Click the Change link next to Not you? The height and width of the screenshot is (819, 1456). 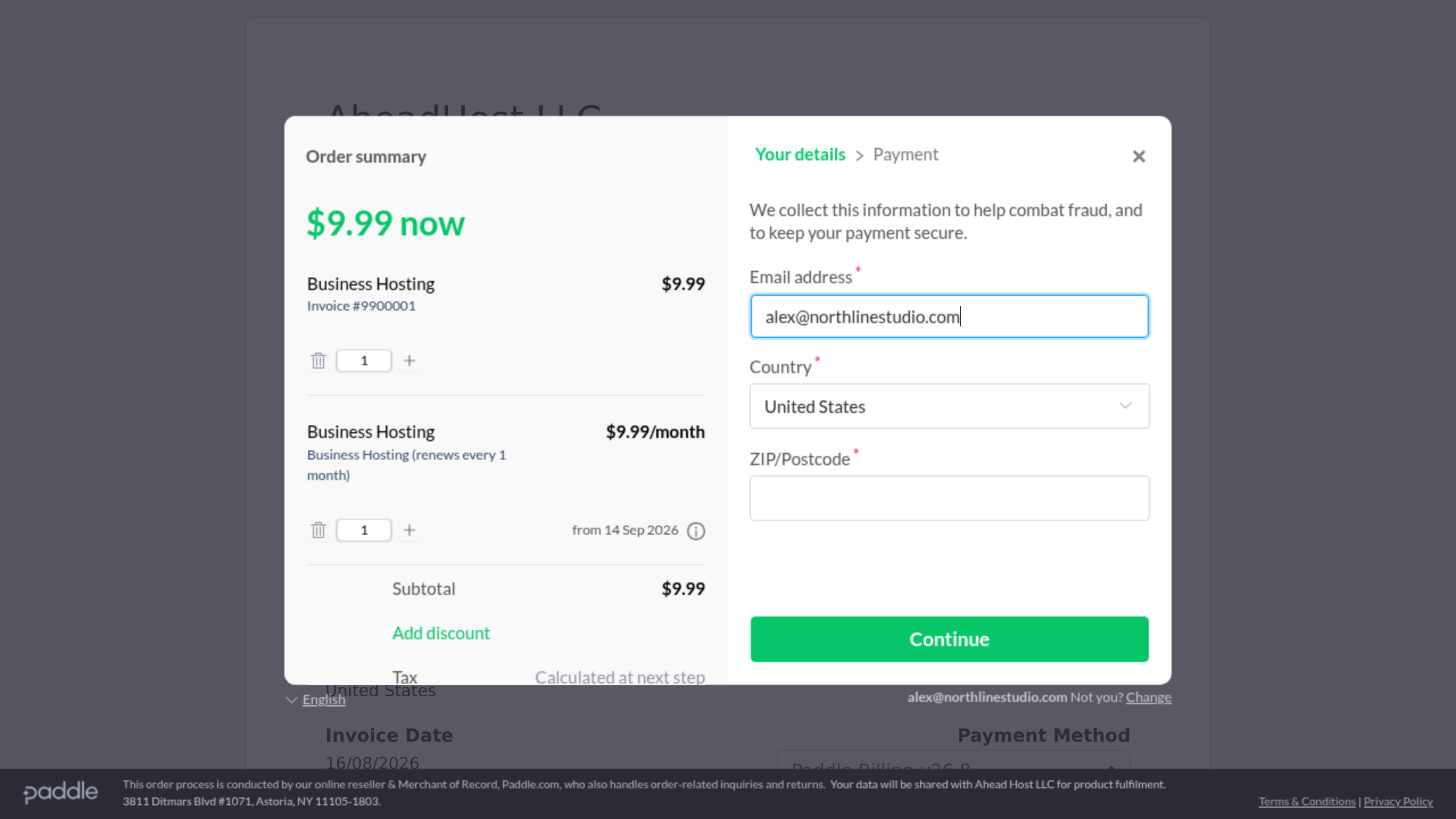click(1148, 697)
